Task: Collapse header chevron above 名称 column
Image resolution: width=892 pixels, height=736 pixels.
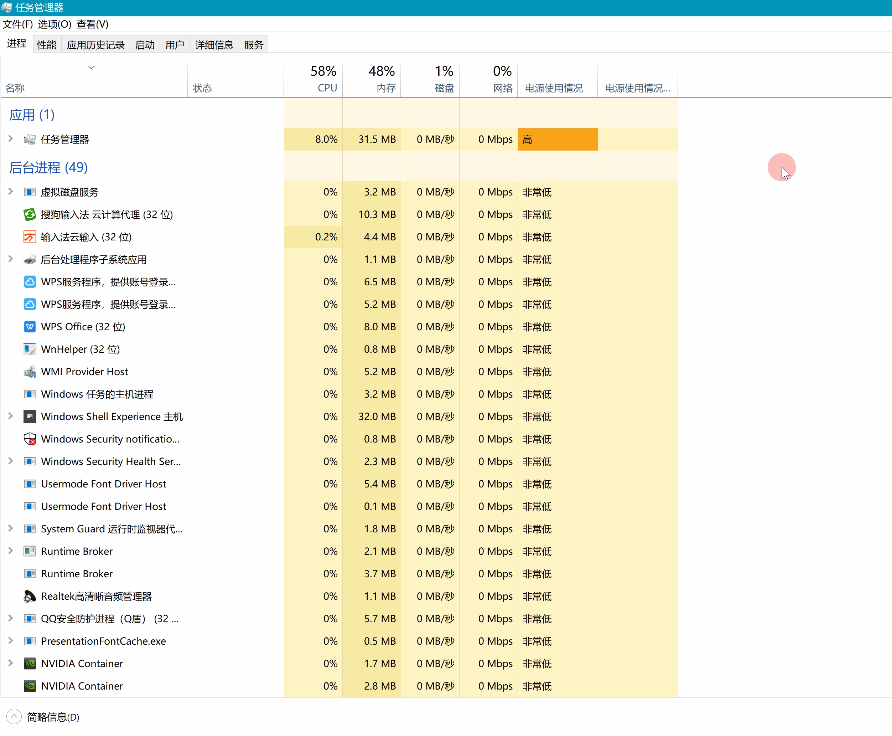Action: 91,68
